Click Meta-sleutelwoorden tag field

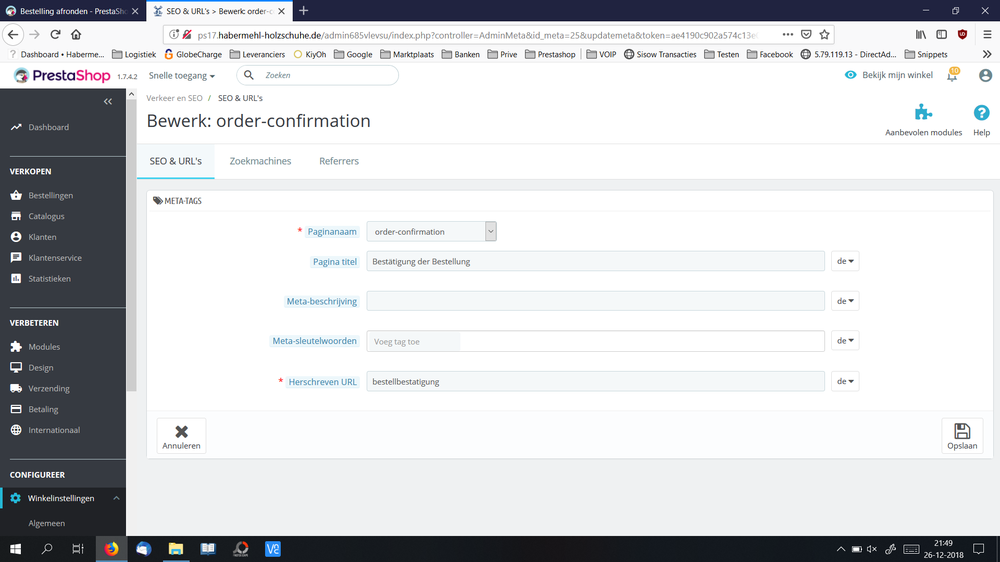(595, 341)
